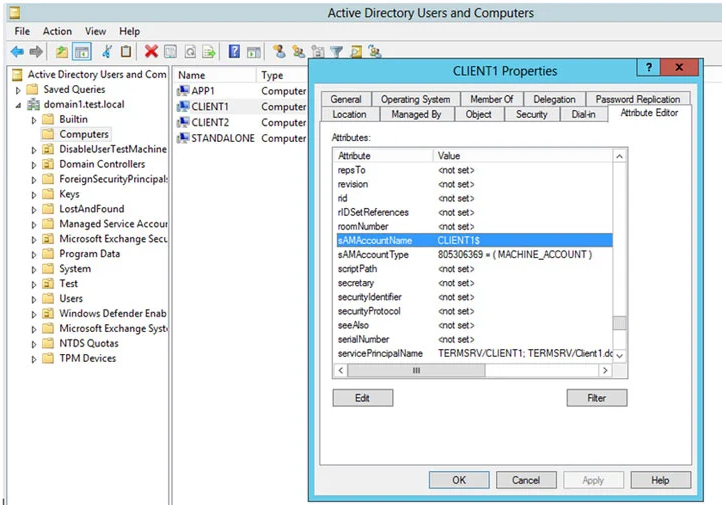Select TPM Devices in the tree
This screenshot has height=516, width=726.
[88, 359]
